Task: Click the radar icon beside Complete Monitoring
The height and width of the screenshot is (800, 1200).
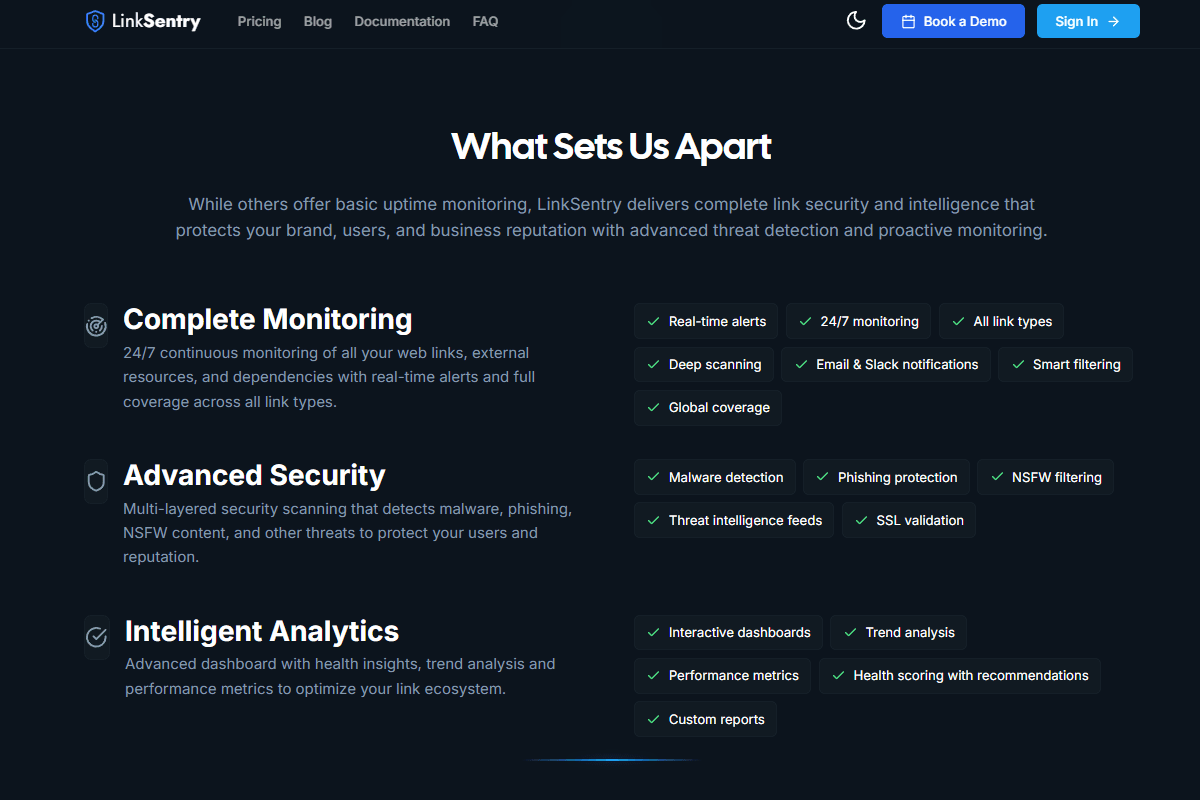Action: [x=96, y=326]
